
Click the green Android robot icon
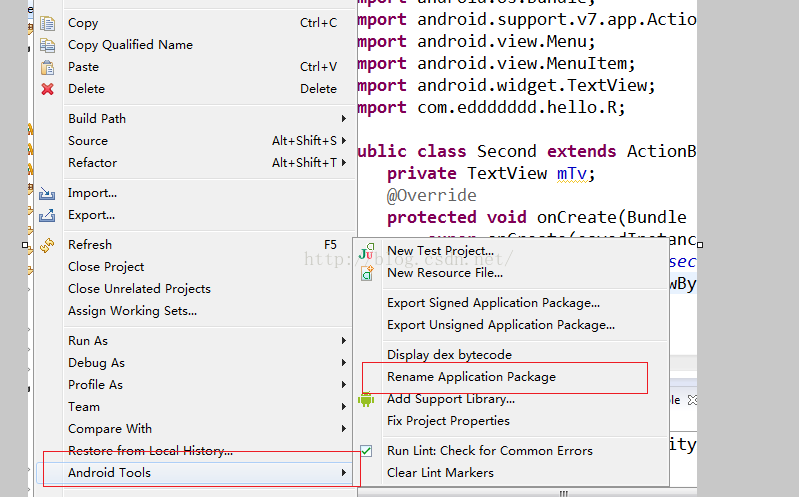[366, 399]
